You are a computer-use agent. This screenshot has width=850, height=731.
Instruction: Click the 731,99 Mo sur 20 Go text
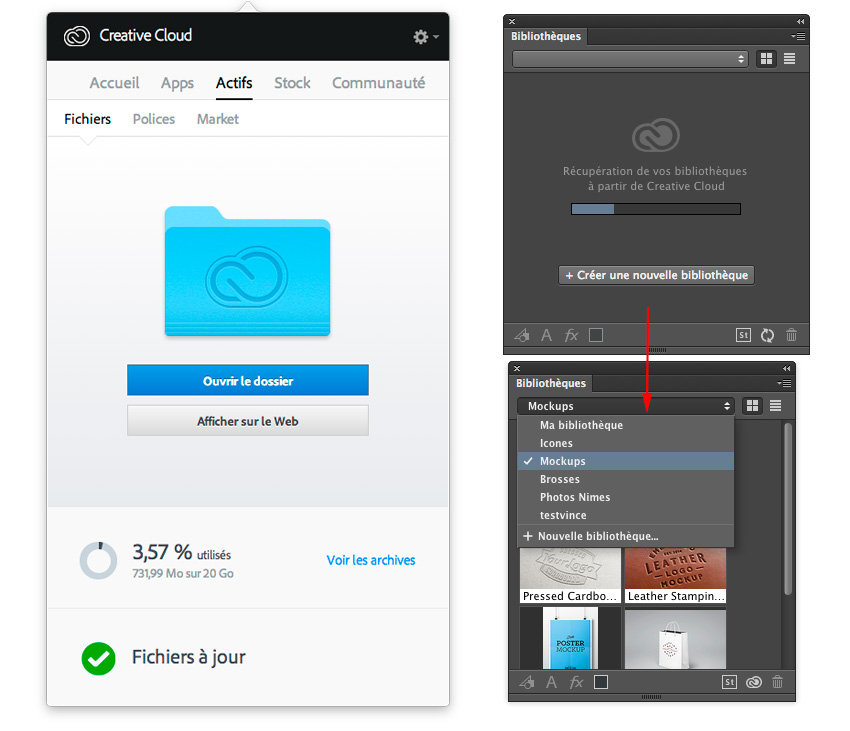[183, 574]
